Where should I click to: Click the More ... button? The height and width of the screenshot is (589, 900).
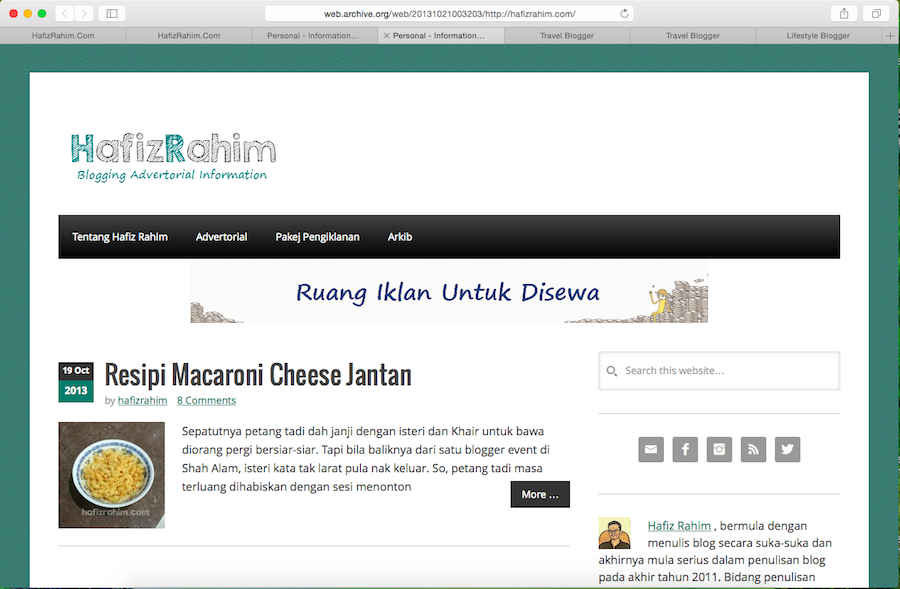pyautogui.click(x=540, y=494)
